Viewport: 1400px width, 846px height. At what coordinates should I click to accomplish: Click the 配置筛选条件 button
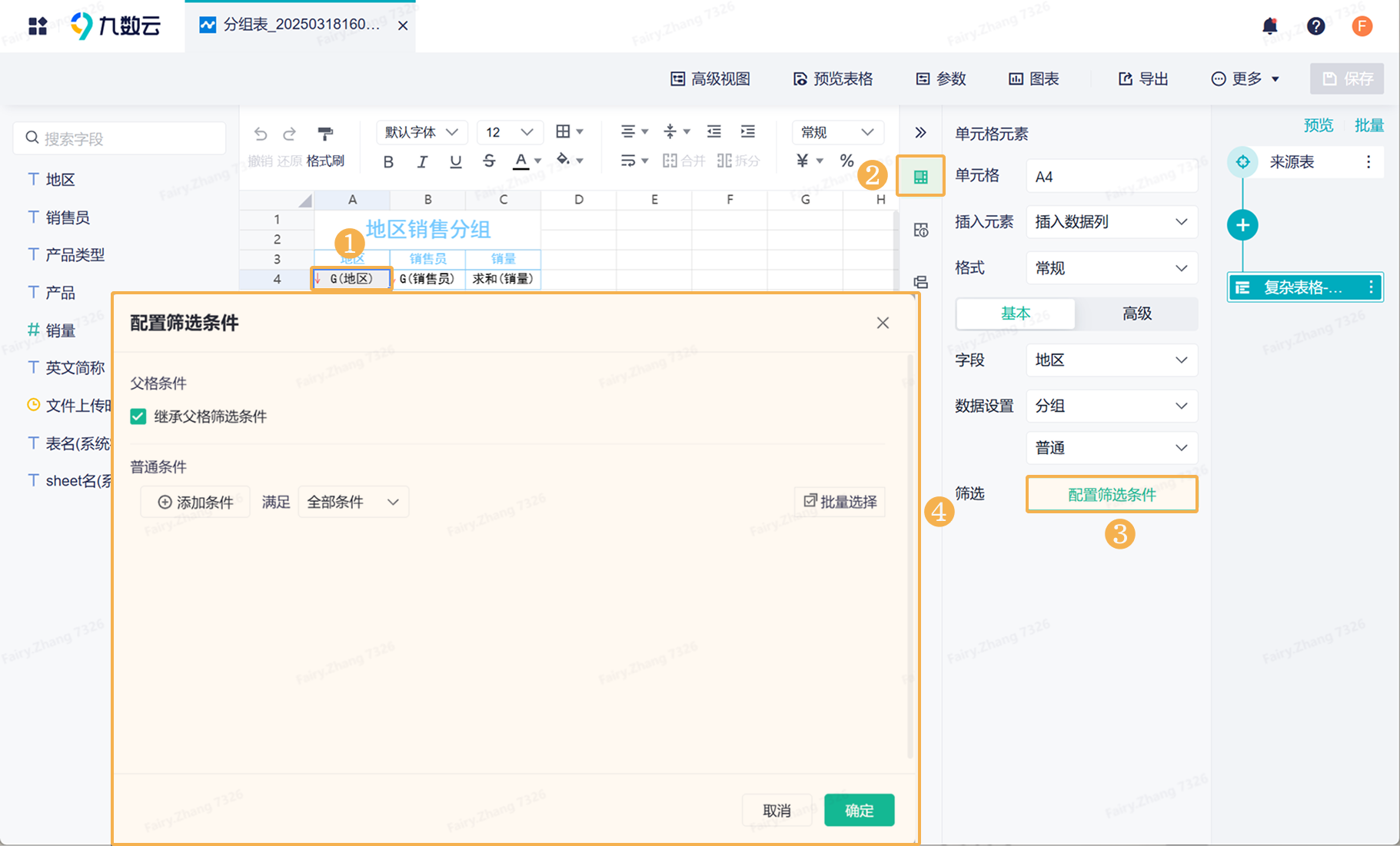point(1112,495)
